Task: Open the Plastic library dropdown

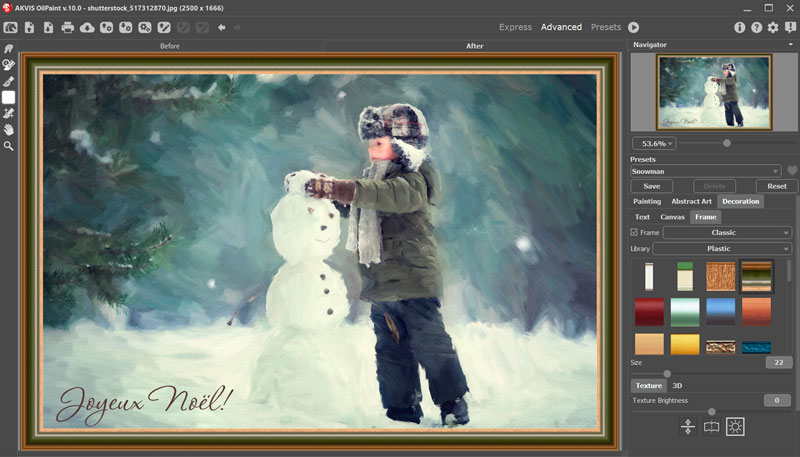Action: pos(722,249)
